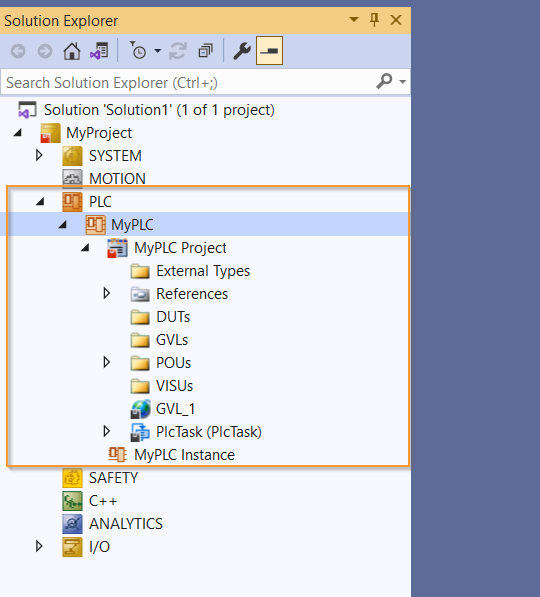Image resolution: width=540 pixels, height=597 pixels.
Task: Open Properties wrench icon
Action: (241, 51)
